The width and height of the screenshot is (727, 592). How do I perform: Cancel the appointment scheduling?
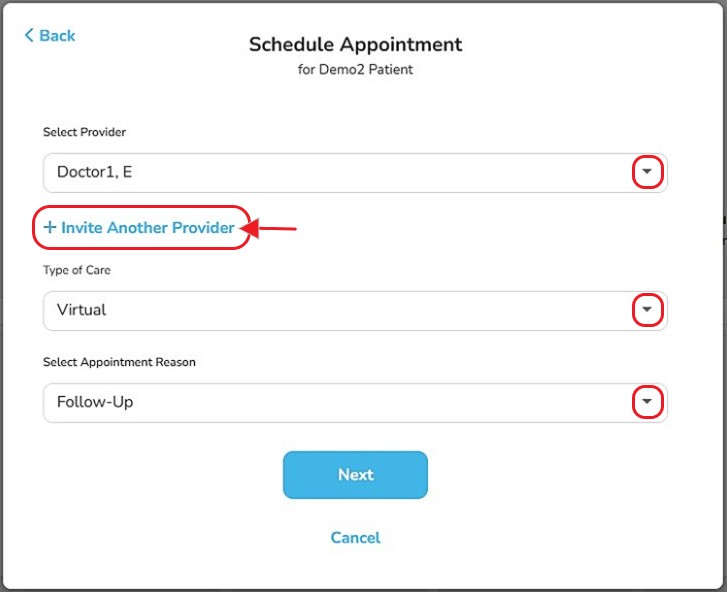click(x=355, y=538)
